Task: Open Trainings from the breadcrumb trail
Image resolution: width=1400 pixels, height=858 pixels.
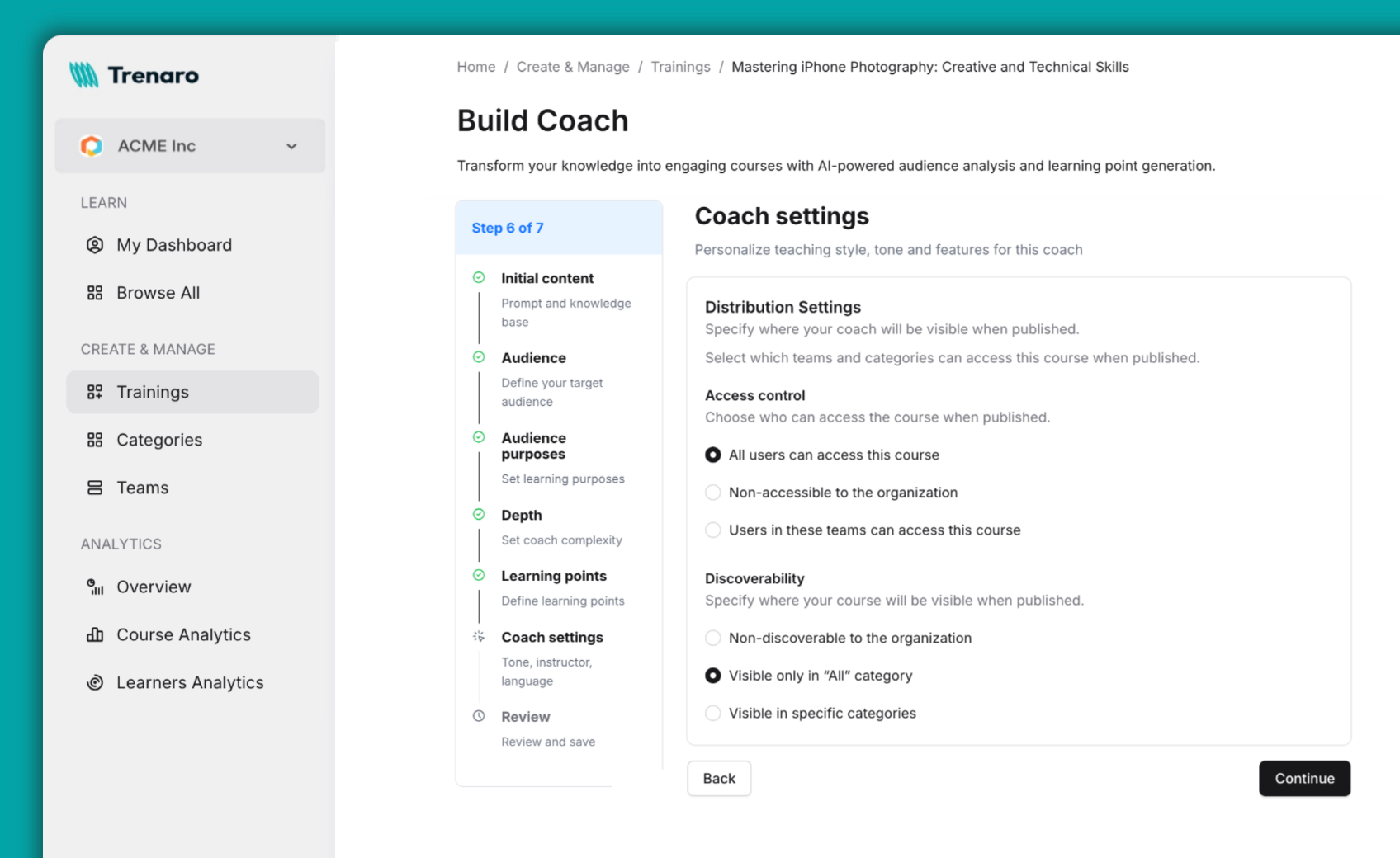Action: [680, 66]
